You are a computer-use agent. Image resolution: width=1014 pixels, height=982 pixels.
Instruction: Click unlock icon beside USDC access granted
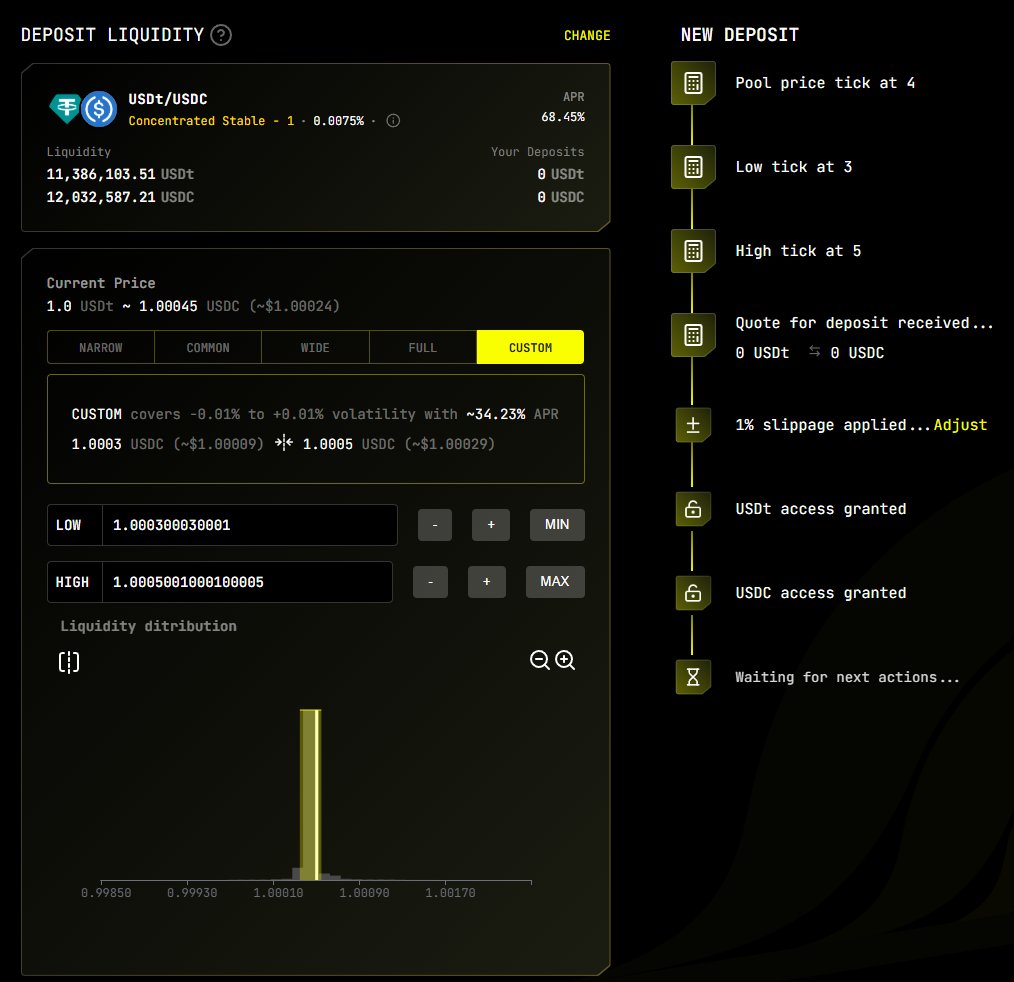693,593
